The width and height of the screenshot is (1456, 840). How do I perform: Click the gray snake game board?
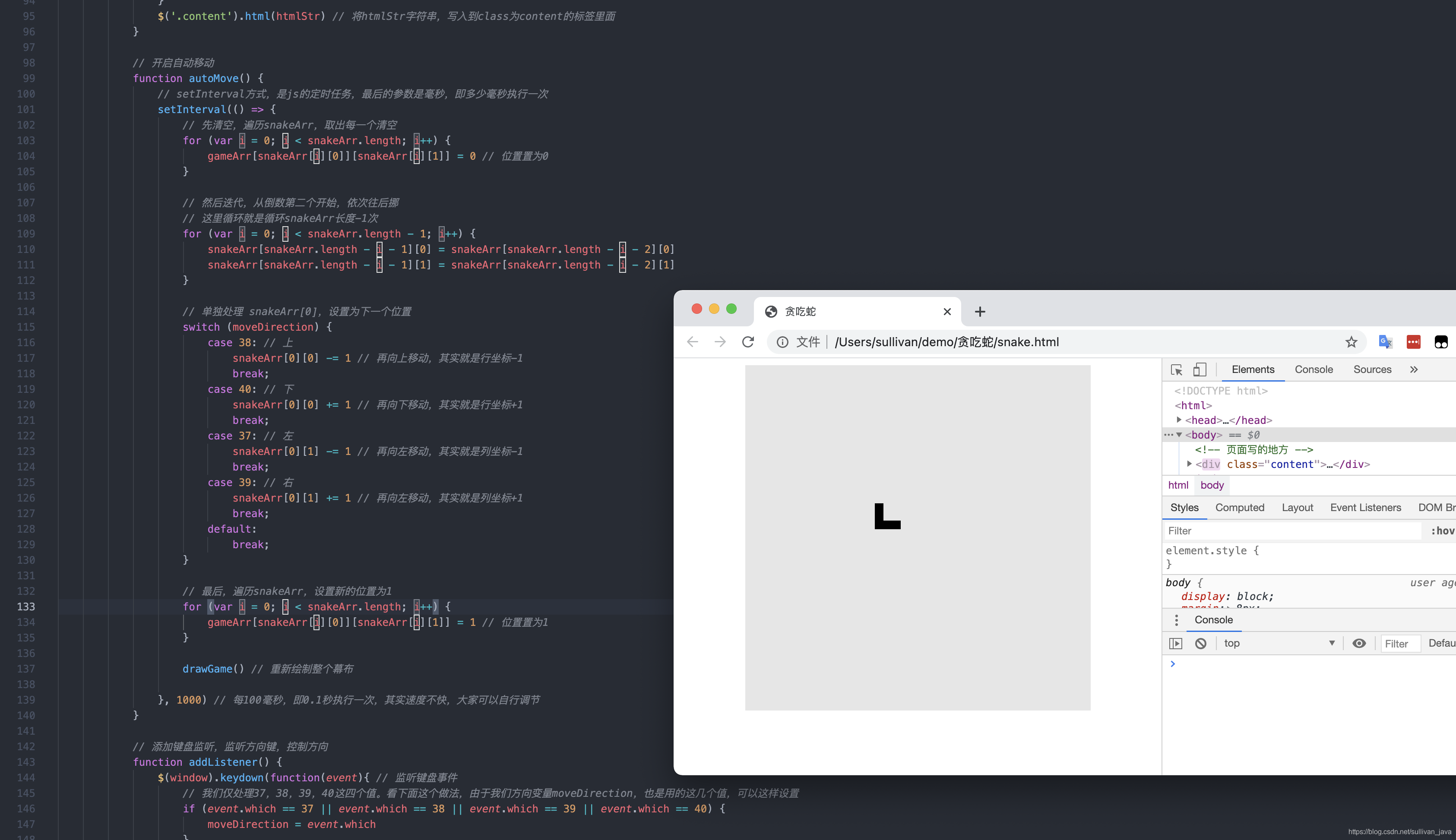[918, 538]
